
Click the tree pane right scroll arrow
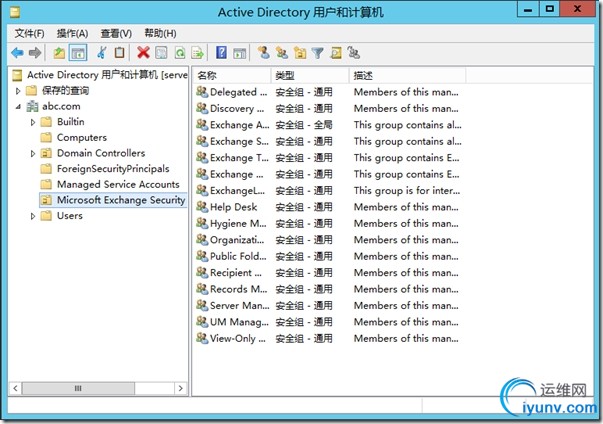[180, 388]
